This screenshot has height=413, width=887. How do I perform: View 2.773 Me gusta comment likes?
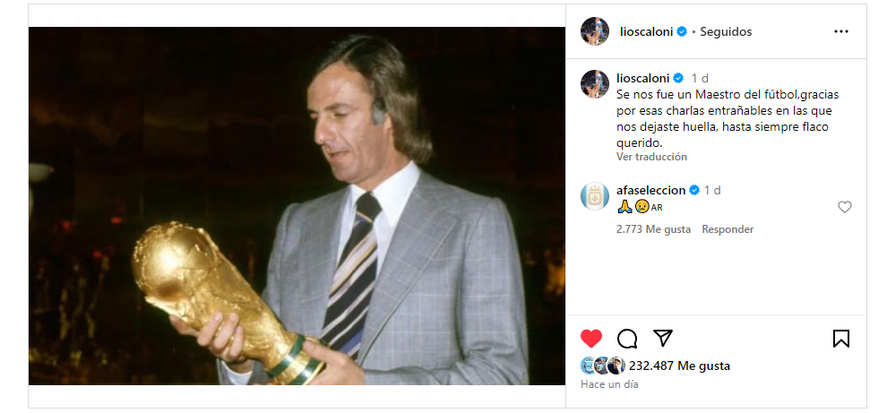coord(653,229)
